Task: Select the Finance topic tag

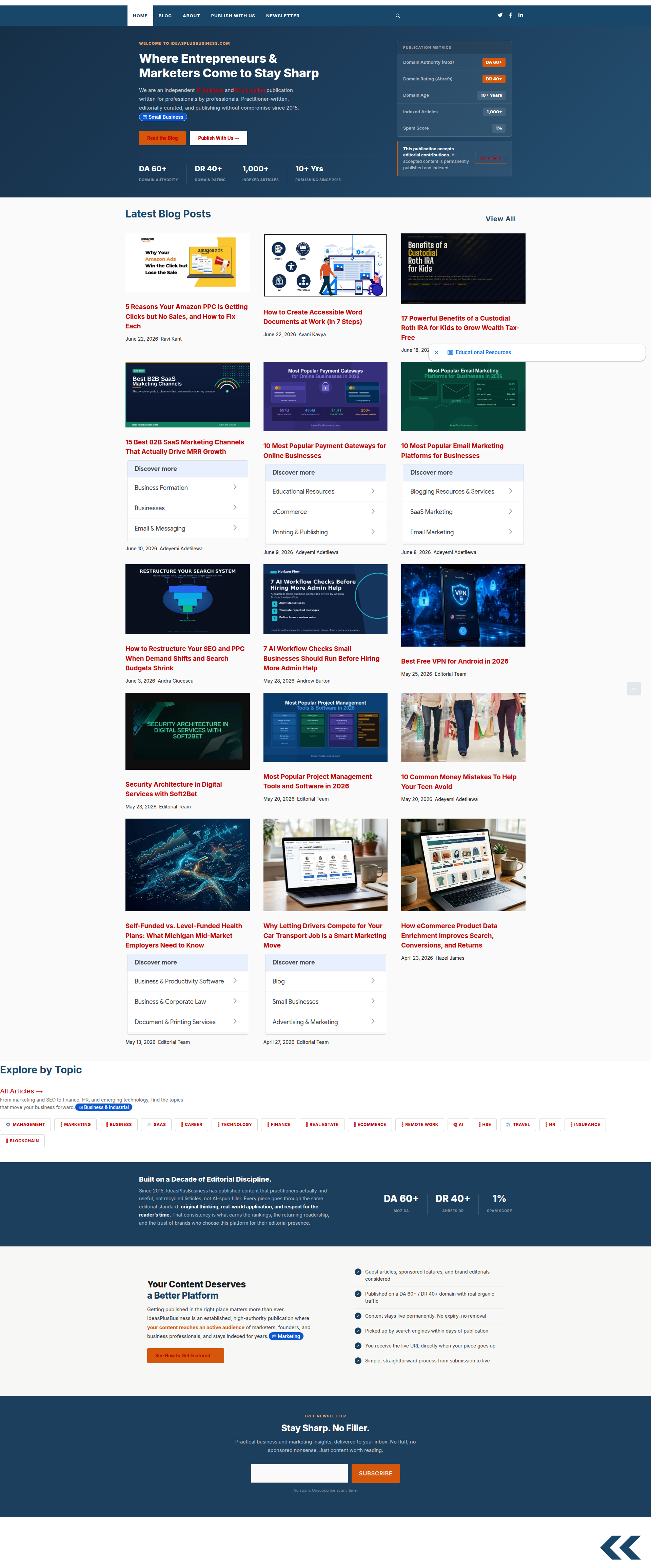Action: (x=279, y=1124)
